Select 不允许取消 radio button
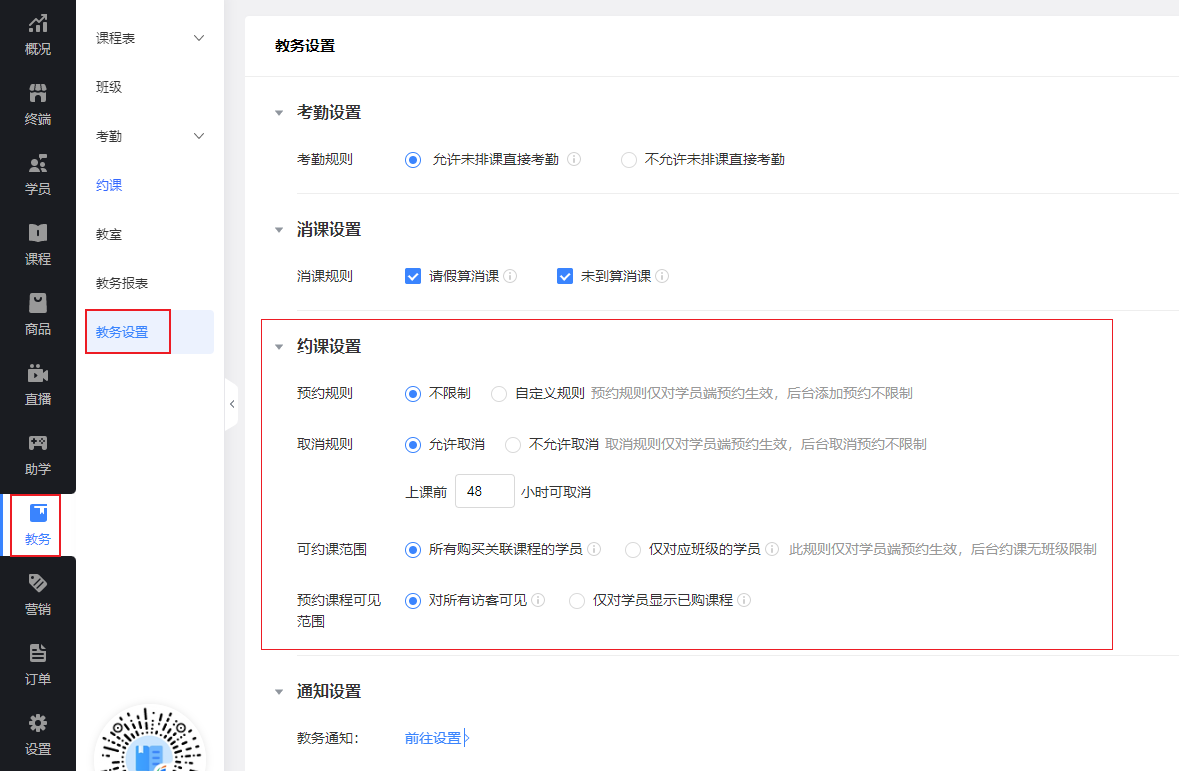The image size is (1179, 771). (513, 445)
